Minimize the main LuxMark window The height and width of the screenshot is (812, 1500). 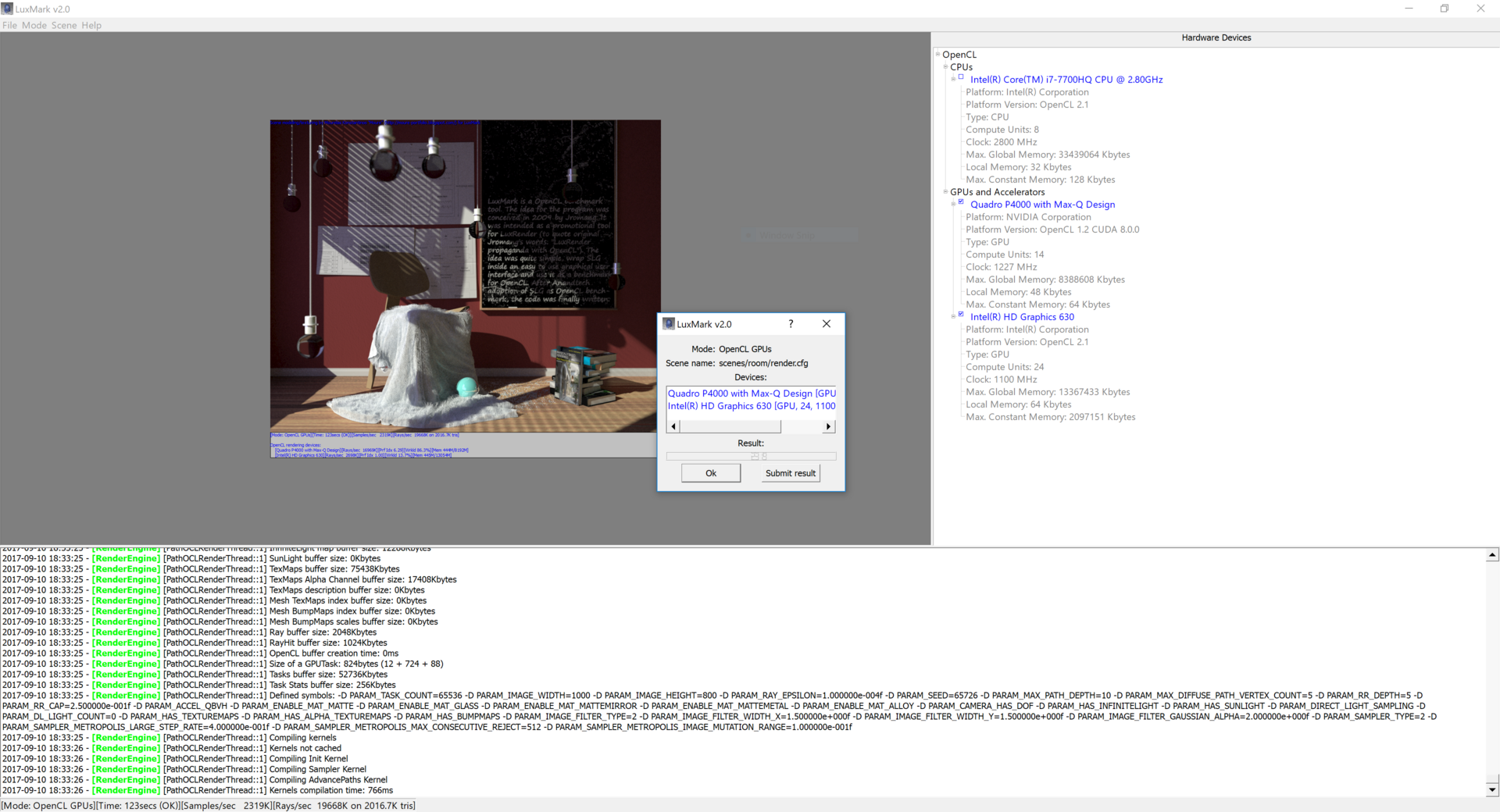click(x=1409, y=9)
